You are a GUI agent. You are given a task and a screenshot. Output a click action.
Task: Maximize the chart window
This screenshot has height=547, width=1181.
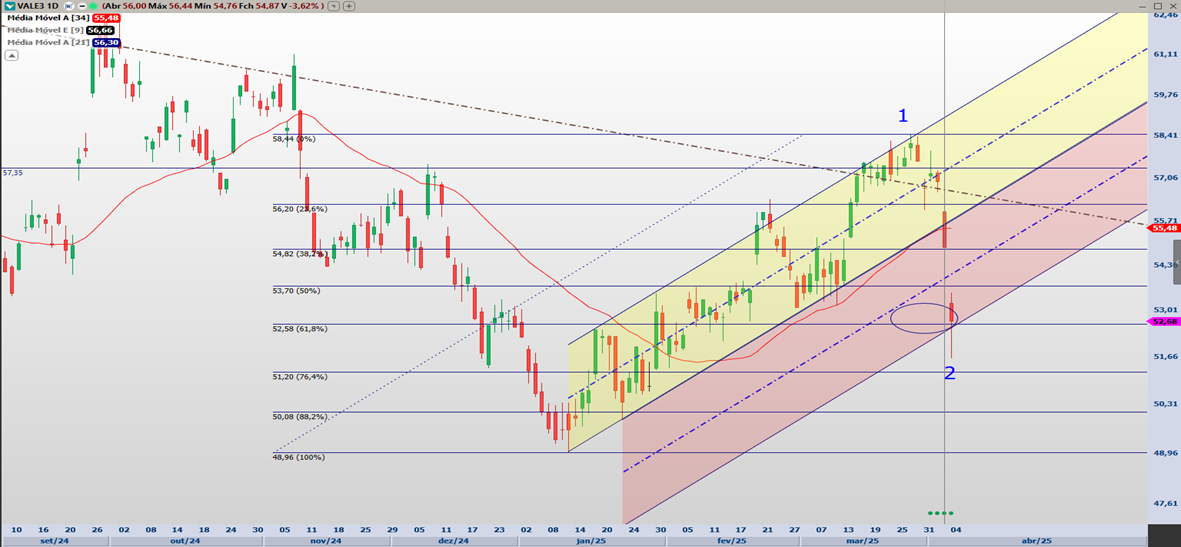point(1158,6)
